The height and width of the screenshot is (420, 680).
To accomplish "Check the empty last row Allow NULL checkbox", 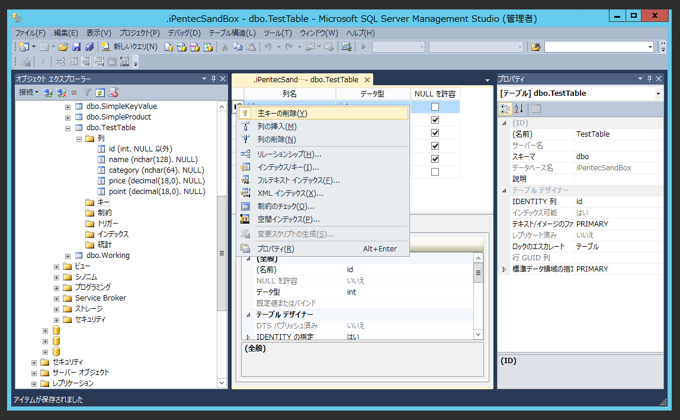I will point(435,172).
